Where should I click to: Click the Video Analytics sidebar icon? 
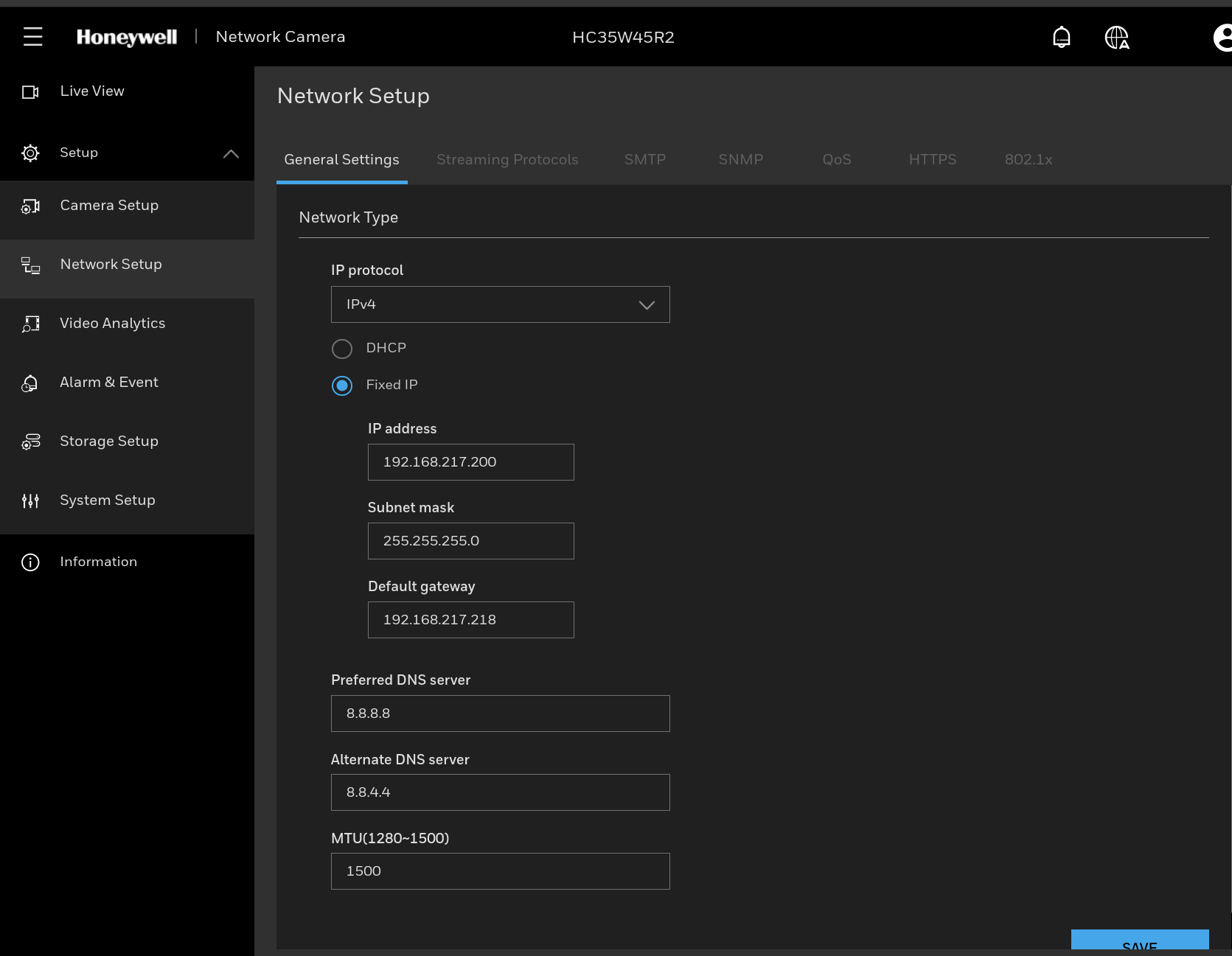coord(30,324)
